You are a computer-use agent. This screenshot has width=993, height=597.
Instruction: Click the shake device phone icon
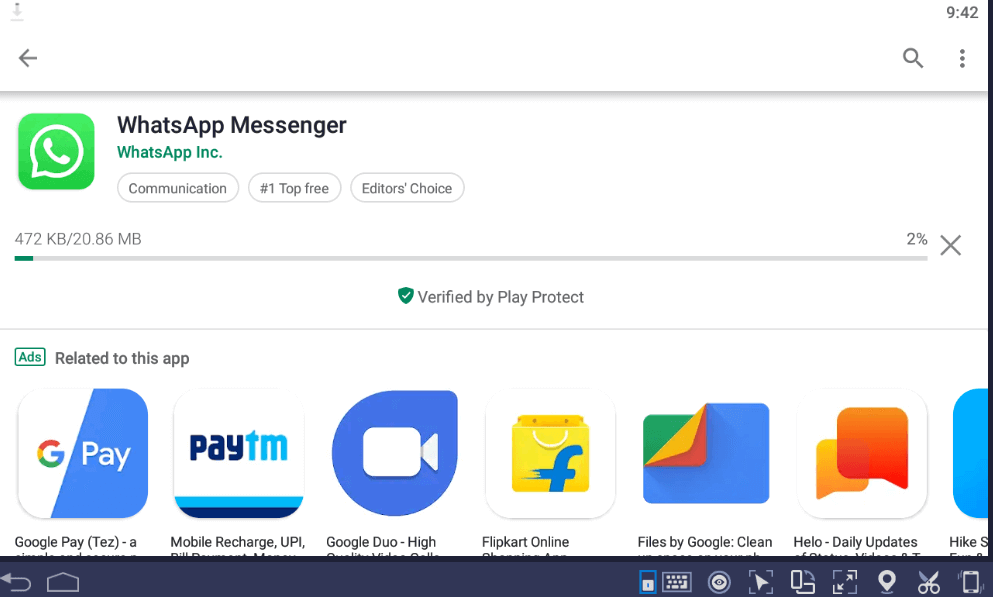[x=970, y=582]
